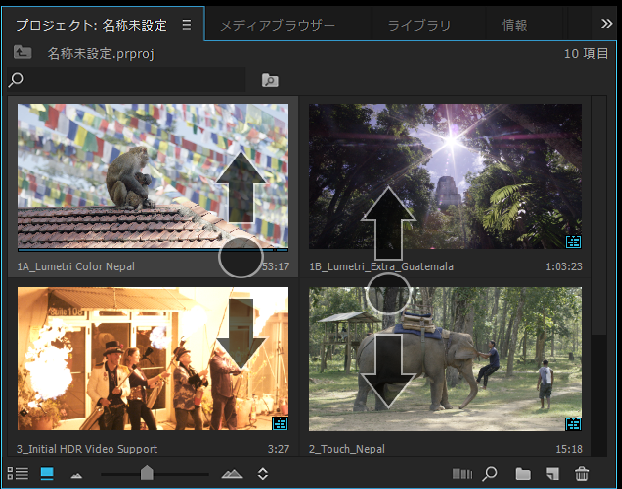Click the zoom in large mountain icon
This screenshot has width=622, height=489.
tap(231, 473)
